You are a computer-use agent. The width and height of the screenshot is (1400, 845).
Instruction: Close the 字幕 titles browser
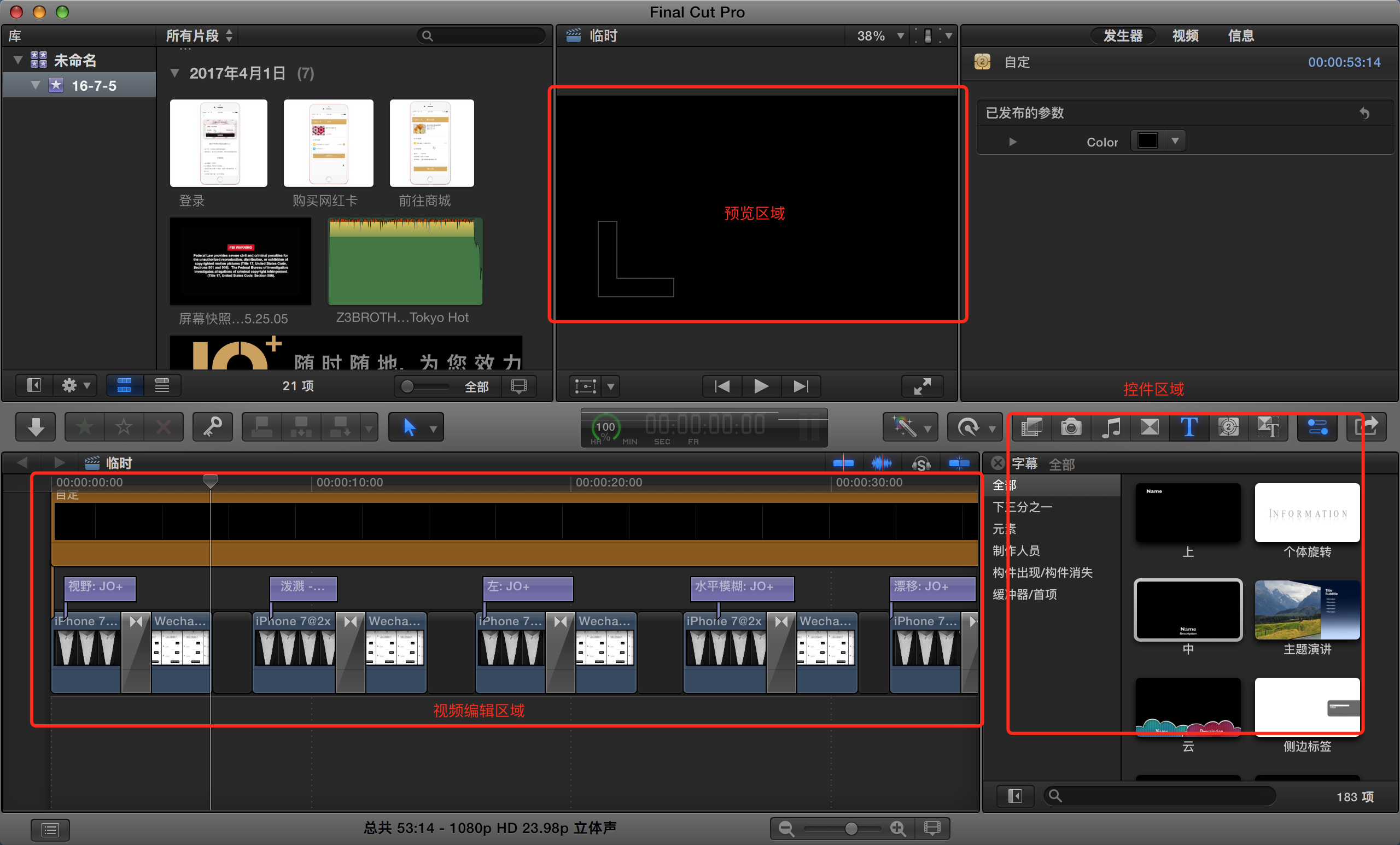coord(997,463)
